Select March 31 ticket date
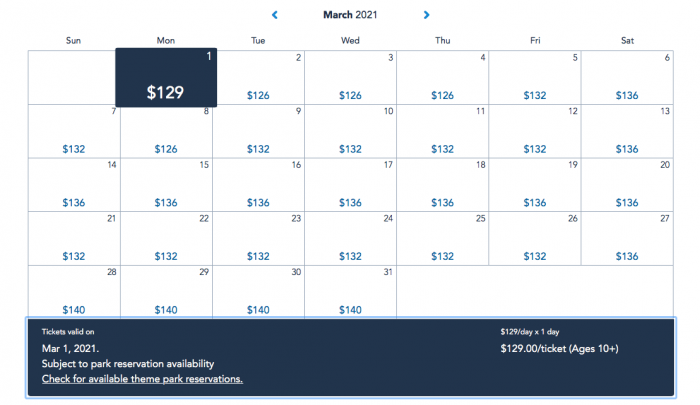Viewport: 700px width, 405px height. point(350,292)
